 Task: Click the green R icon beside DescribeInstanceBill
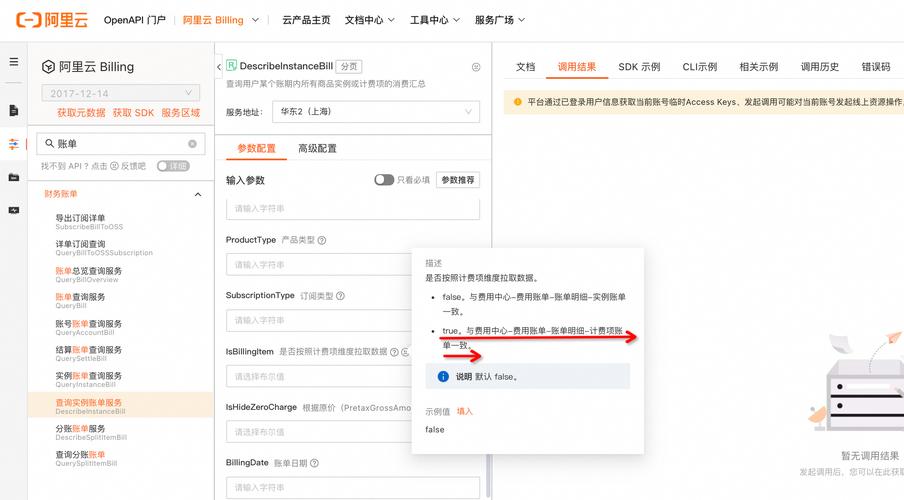click(x=232, y=65)
